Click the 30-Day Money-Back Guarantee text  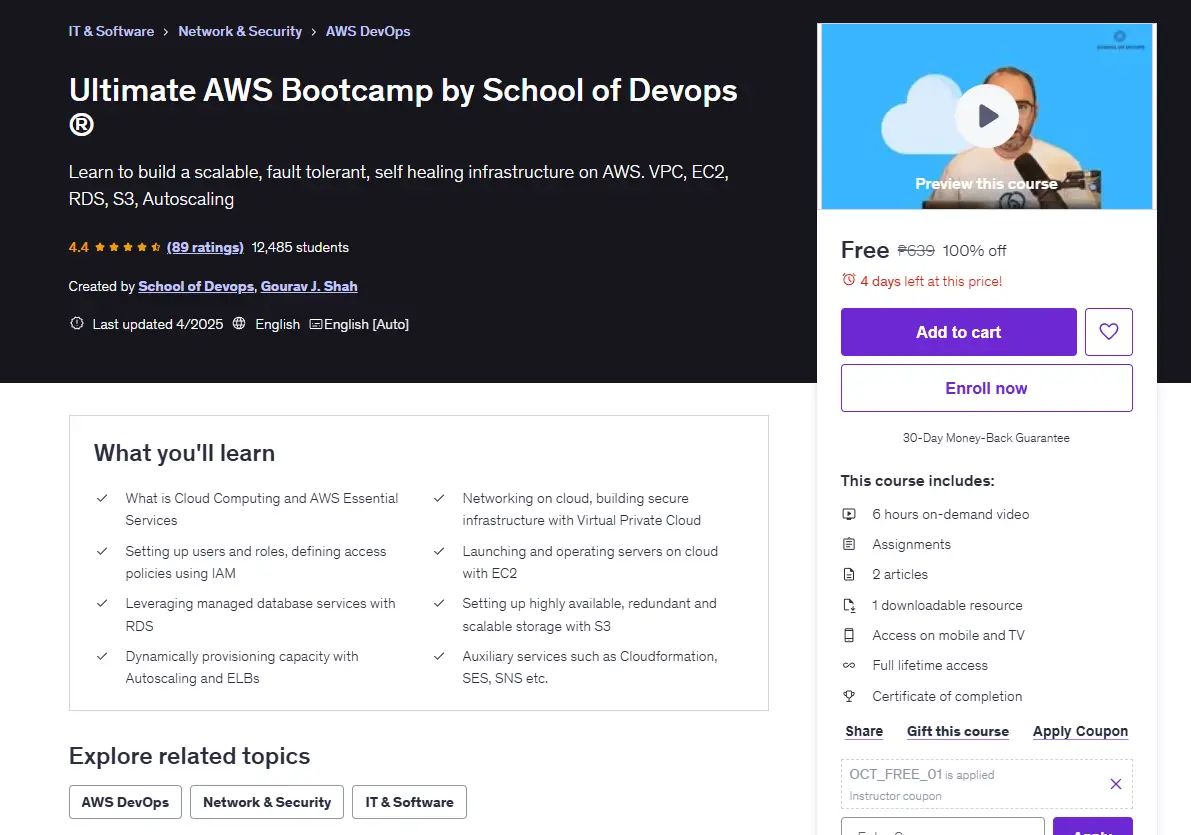(x=986, y=438)
